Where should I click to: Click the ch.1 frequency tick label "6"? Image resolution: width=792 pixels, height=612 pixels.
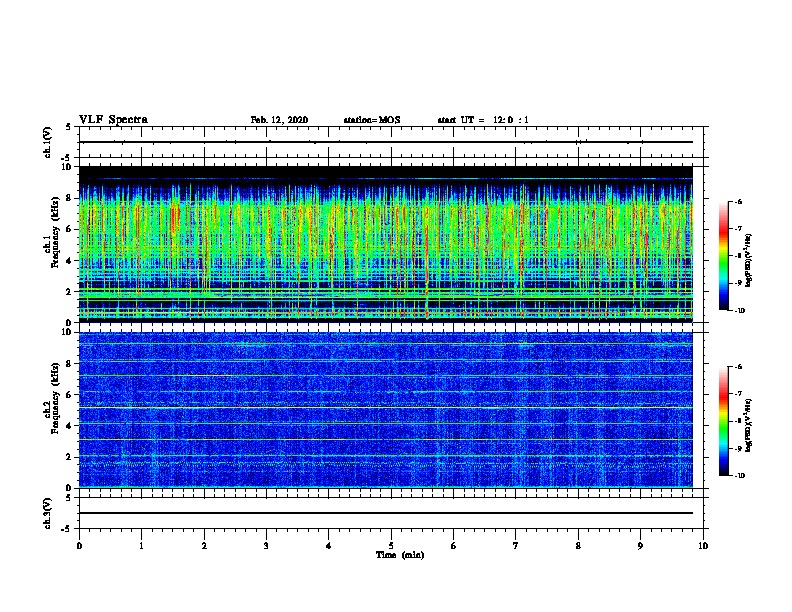[69, 229]
